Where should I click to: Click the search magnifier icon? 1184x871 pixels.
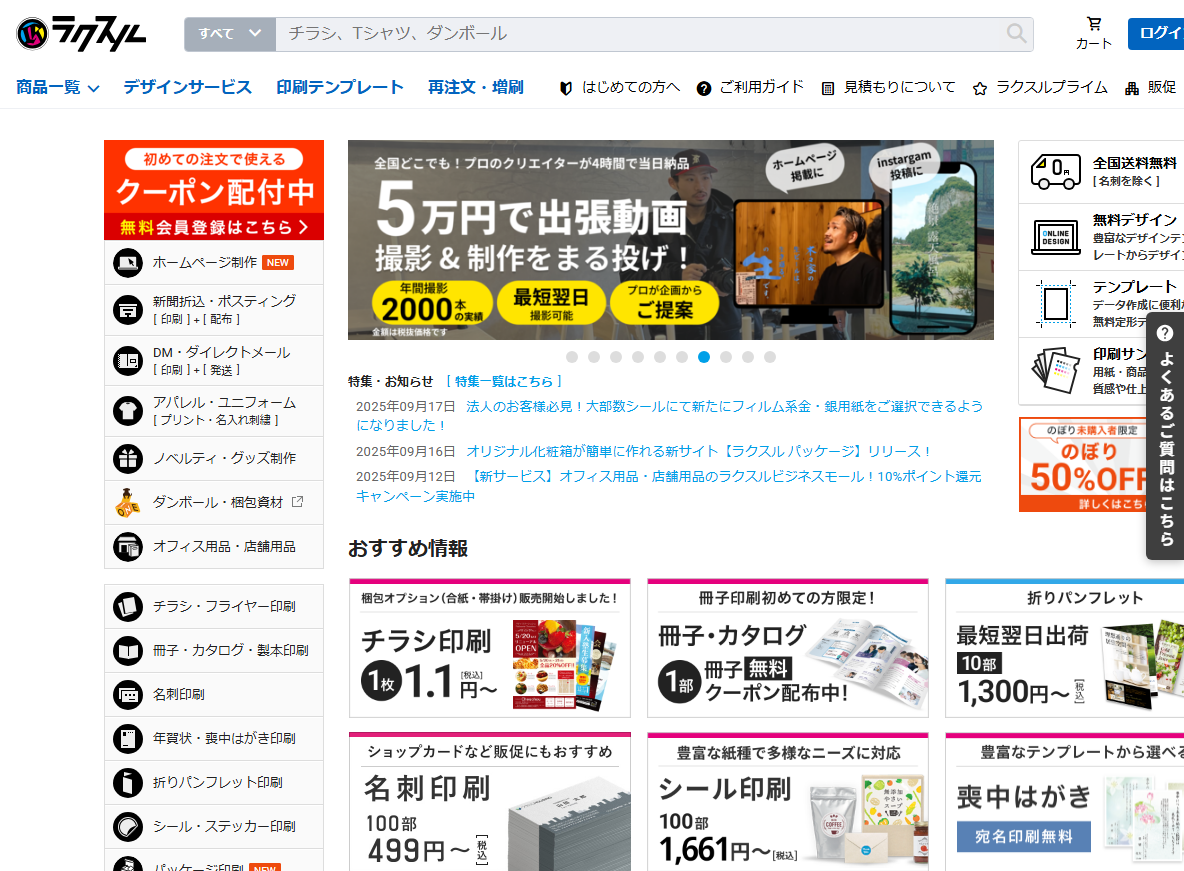pyautogui.click(x=1016, y=34)
